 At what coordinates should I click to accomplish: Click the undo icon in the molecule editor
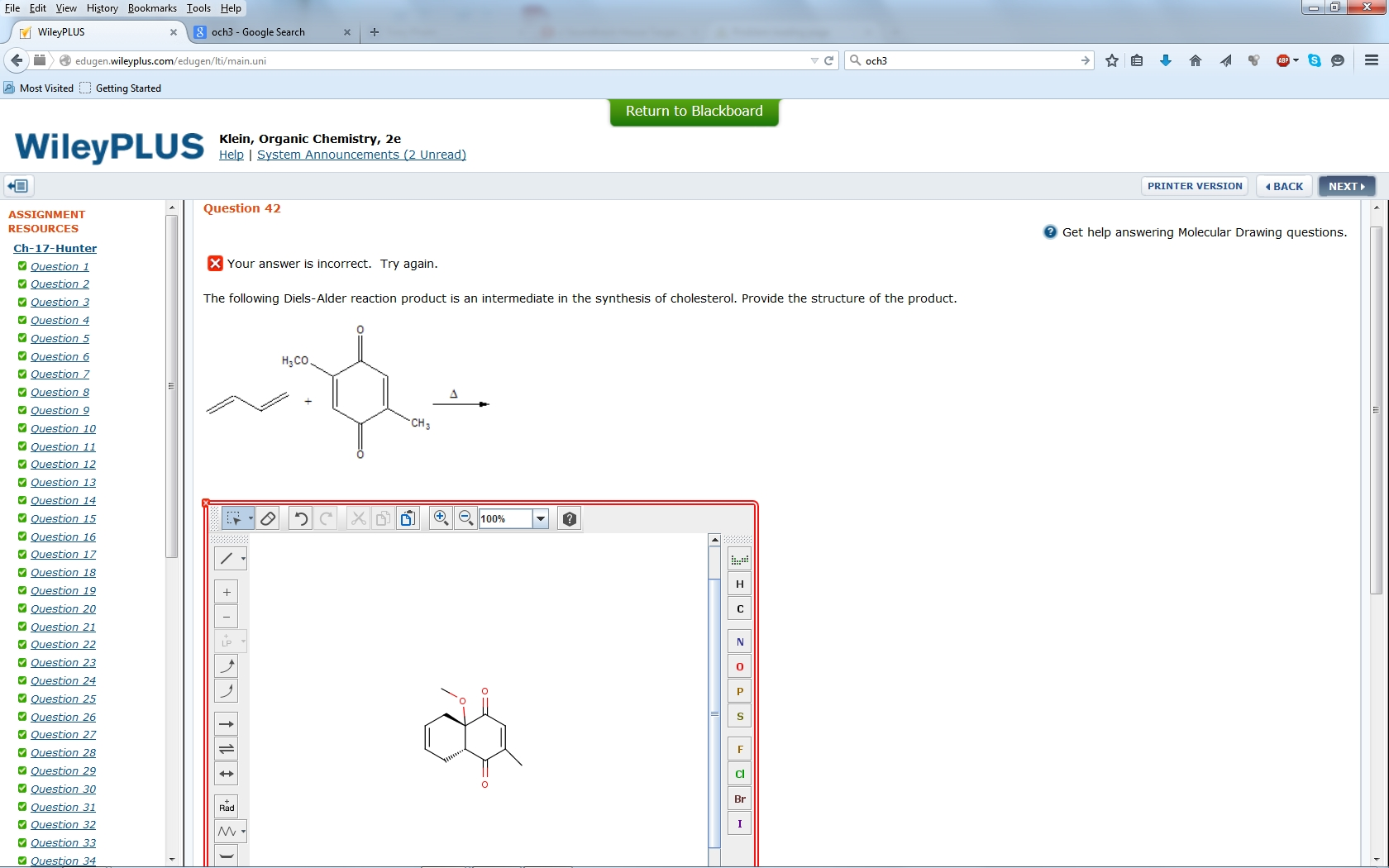[301, 518]
